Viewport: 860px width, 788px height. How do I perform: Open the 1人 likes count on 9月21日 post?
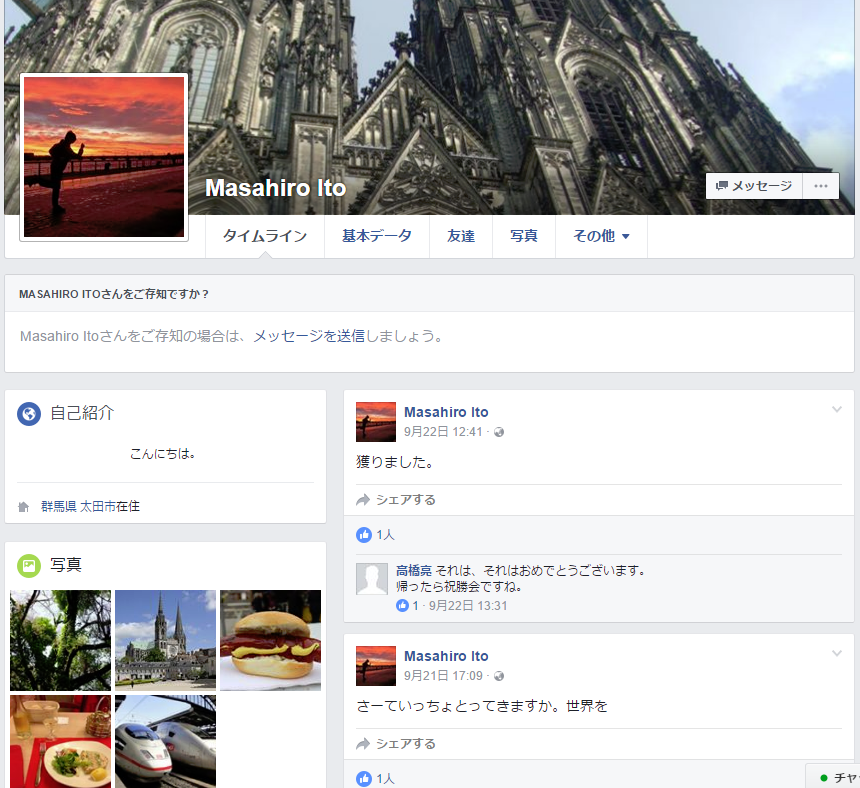(x=385, y=779)
